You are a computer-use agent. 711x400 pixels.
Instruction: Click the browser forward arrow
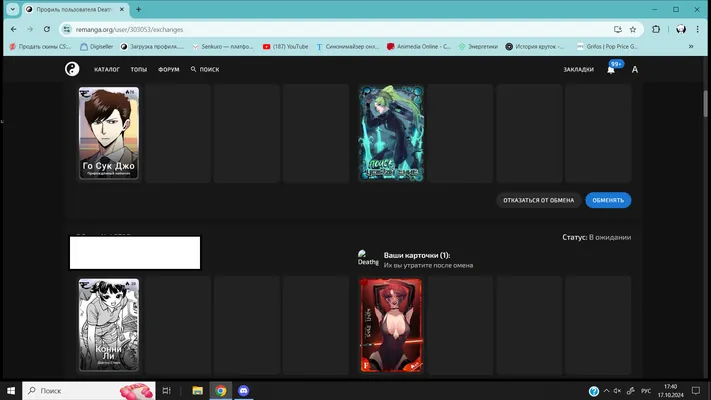(x=30, y=29)
